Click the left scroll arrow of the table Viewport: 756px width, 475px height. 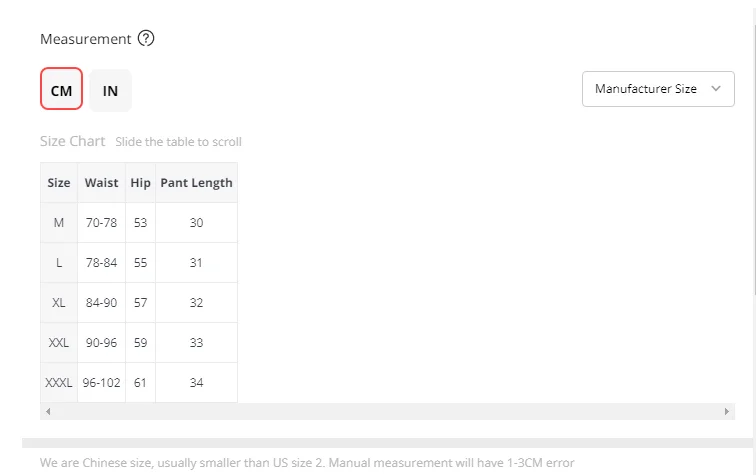pyautogui.click(x=48, y=411)
